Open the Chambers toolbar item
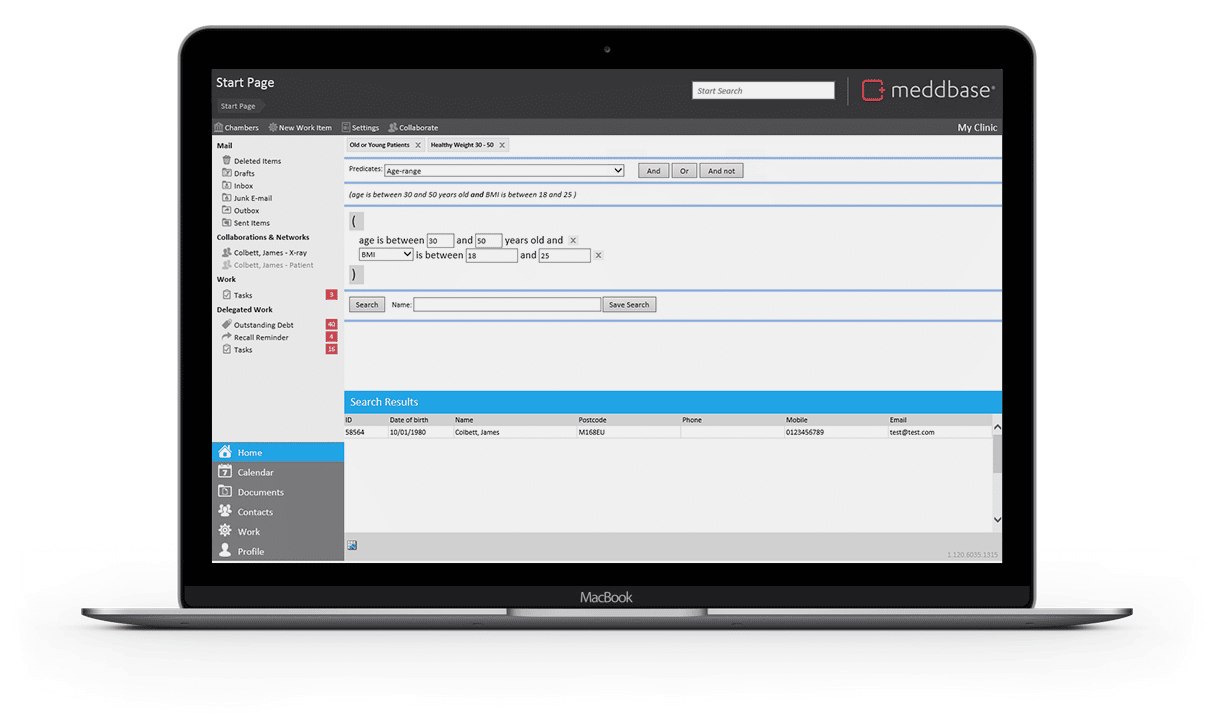 [236, 128]
